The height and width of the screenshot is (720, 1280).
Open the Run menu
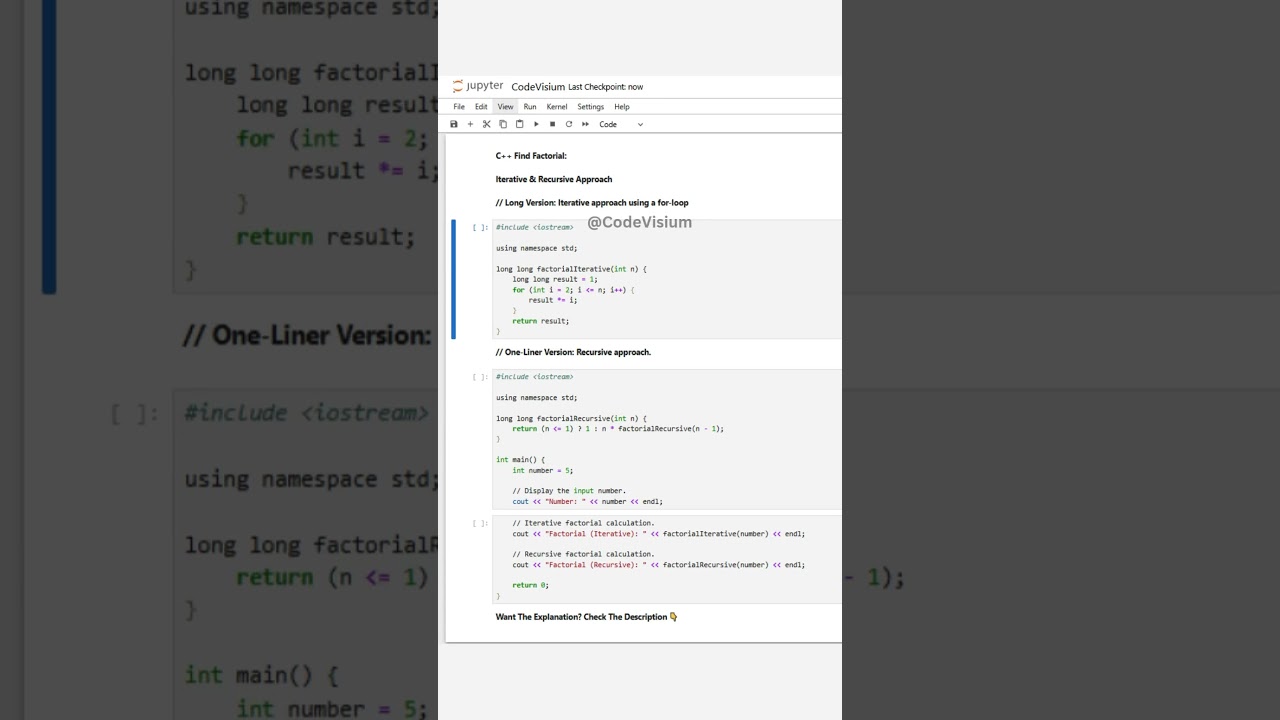click(x=530, y=107)
